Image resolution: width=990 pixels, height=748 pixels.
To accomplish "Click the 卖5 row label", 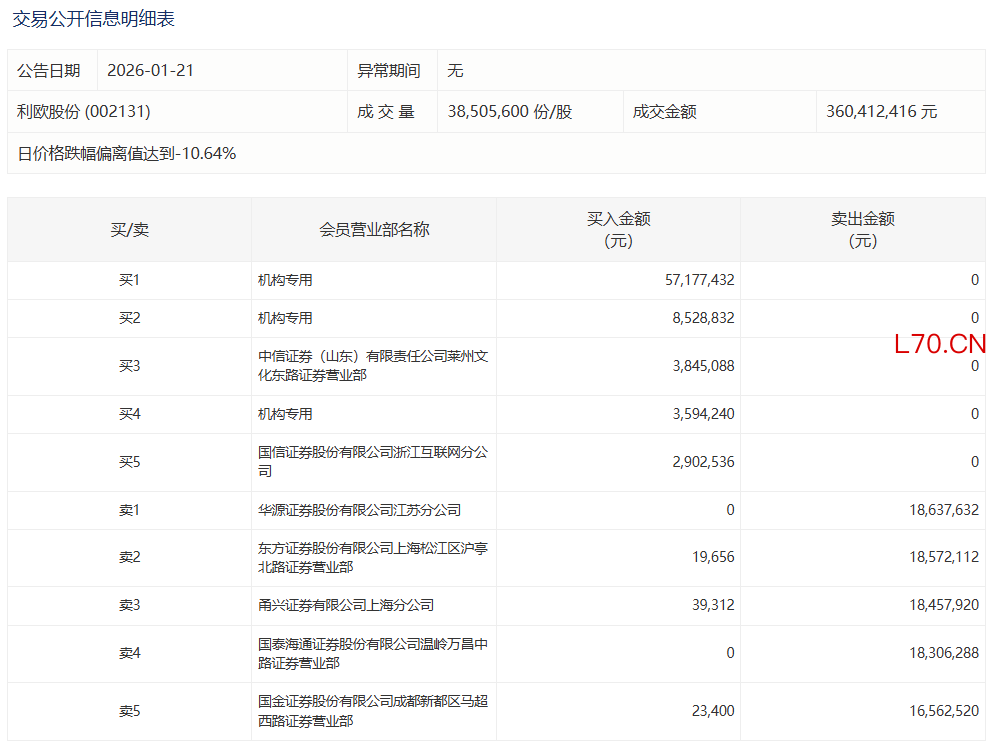I will [129, 712].
